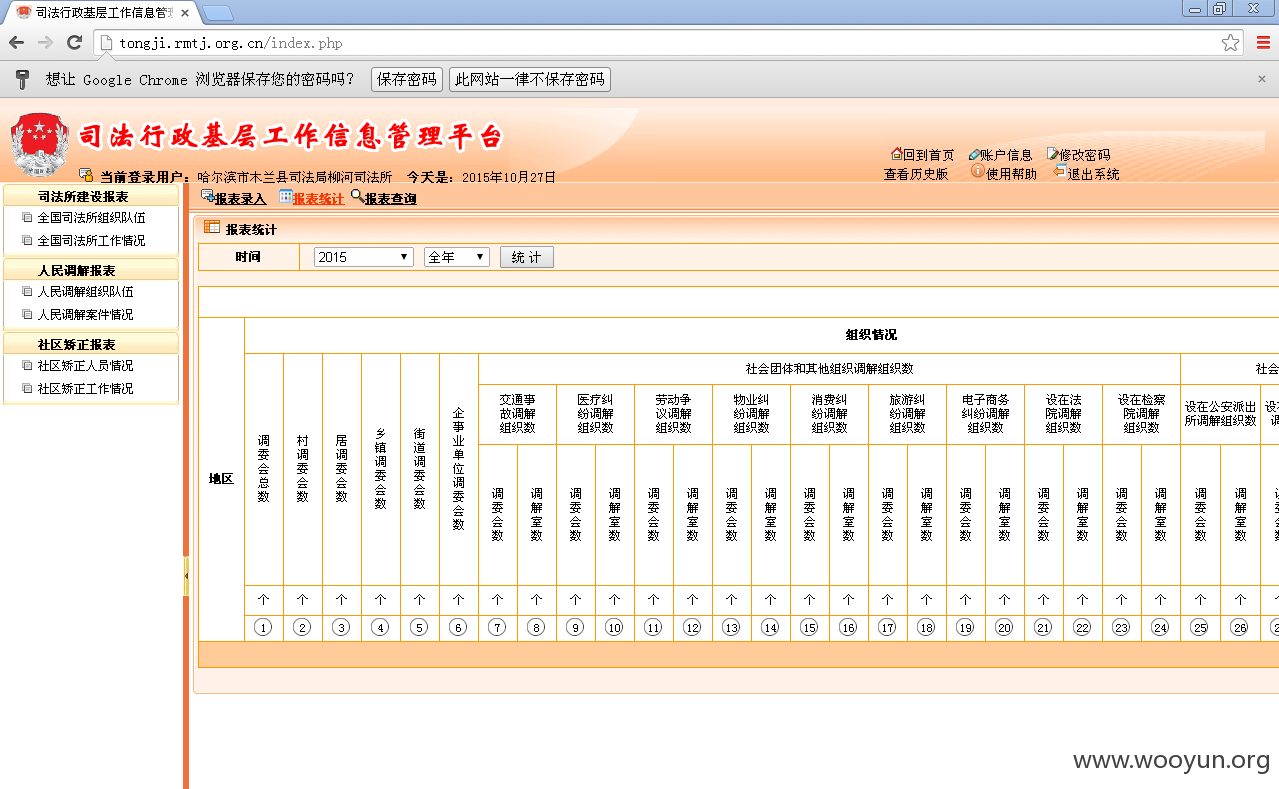The height and width of the screenshot is (789, 1279).
Task: Open 社区矫正人员情况 report
Action: click(x=85, y=366)
